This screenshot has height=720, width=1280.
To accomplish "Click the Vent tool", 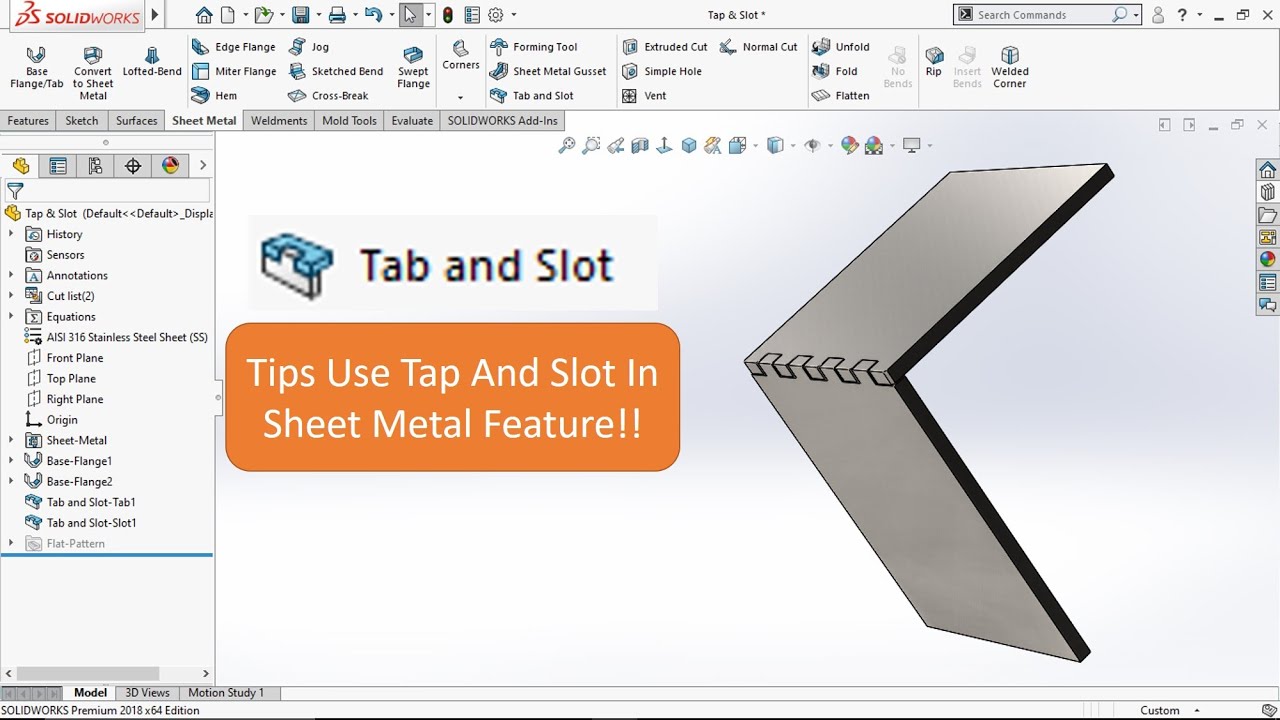I will click(x=643, y=96).
